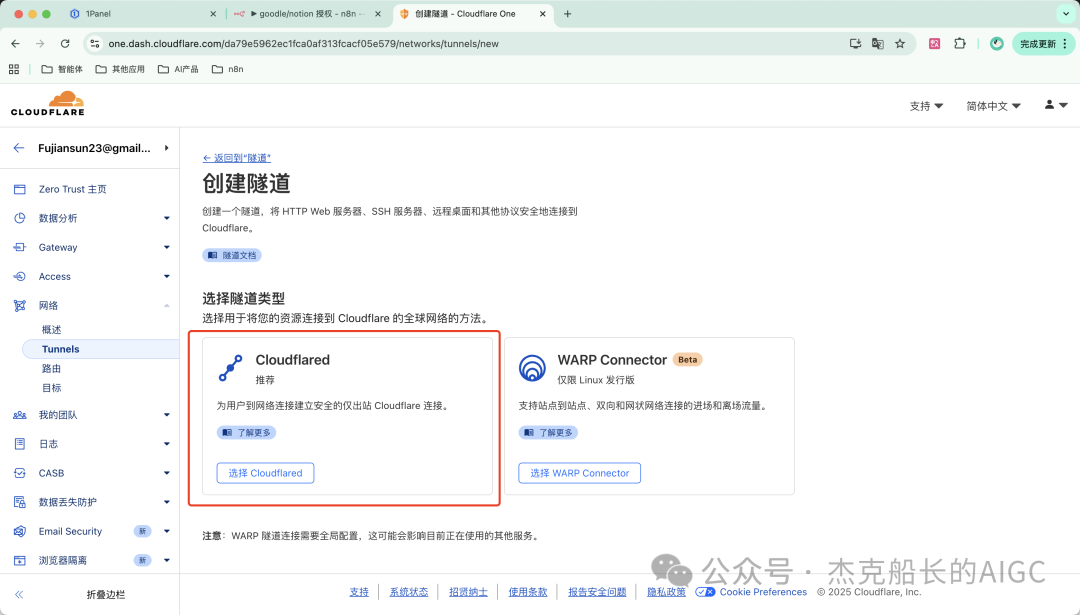Click the Gateway sidebar icon
This screenshot has width=1080, height=615.
[x=19, y=247]
